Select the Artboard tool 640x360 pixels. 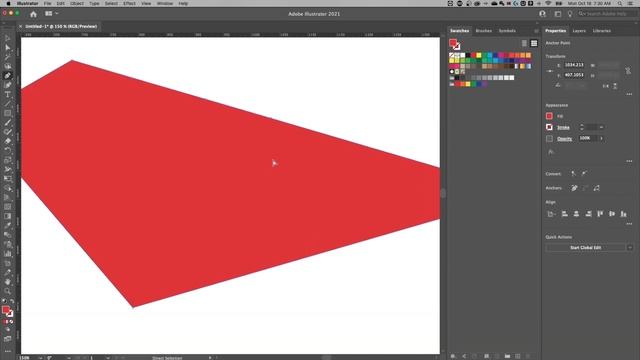[x=7, y=263]
